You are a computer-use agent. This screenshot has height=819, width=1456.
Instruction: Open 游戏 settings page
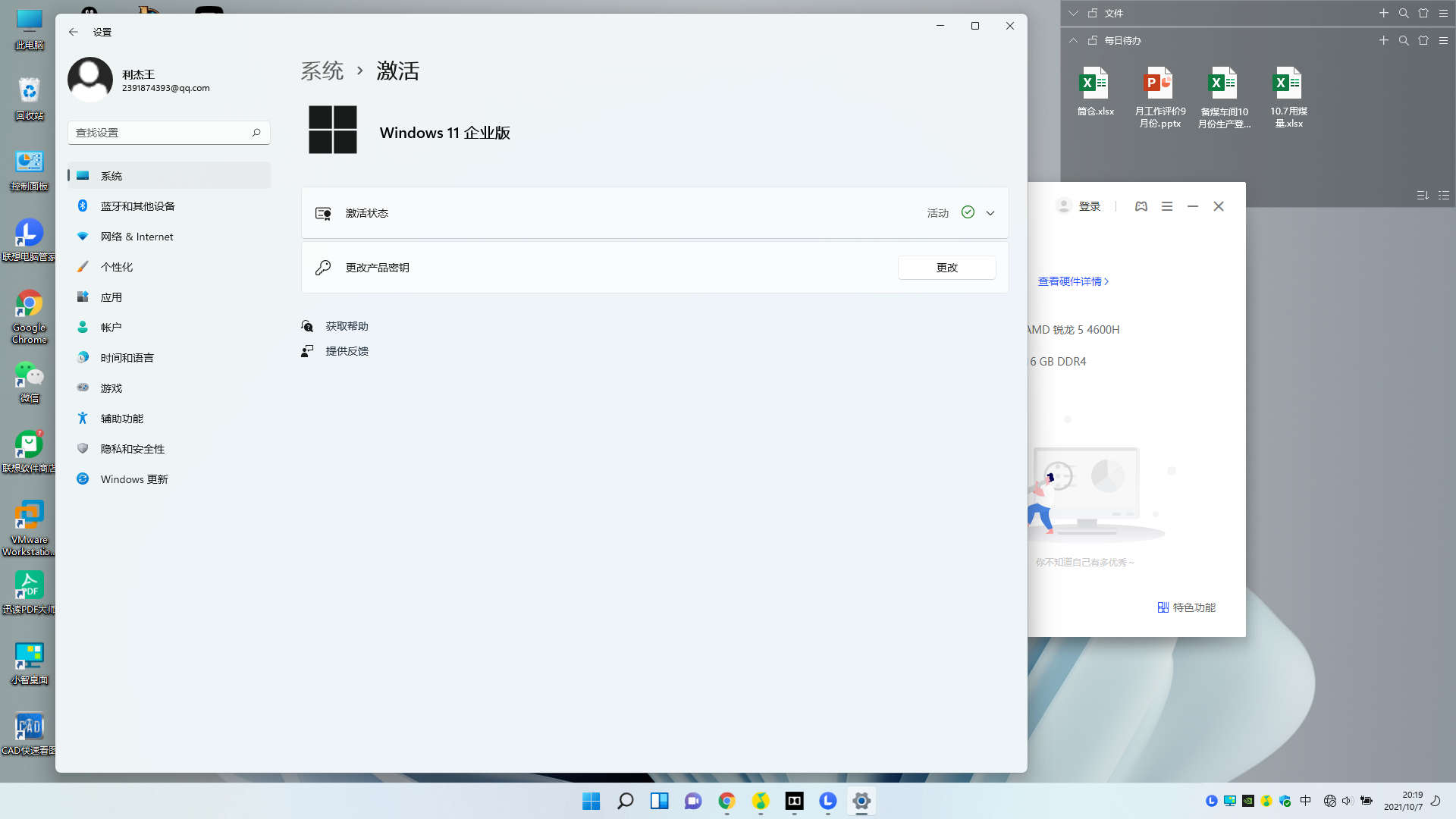[169, 388]
